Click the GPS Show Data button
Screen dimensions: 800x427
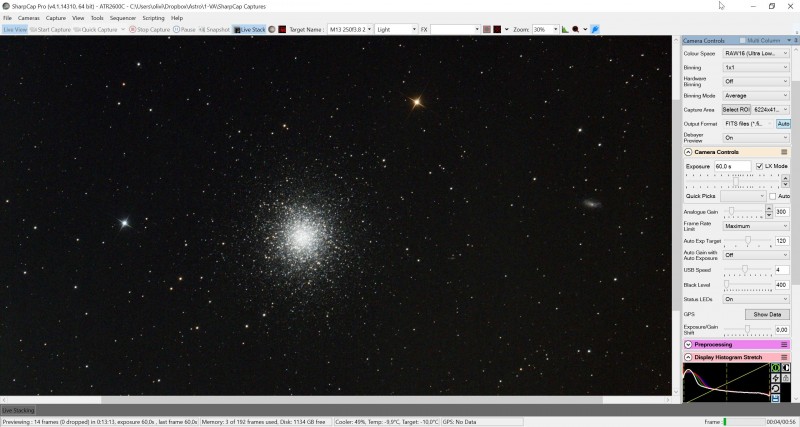pyautogui.click(x=767, y=314)
